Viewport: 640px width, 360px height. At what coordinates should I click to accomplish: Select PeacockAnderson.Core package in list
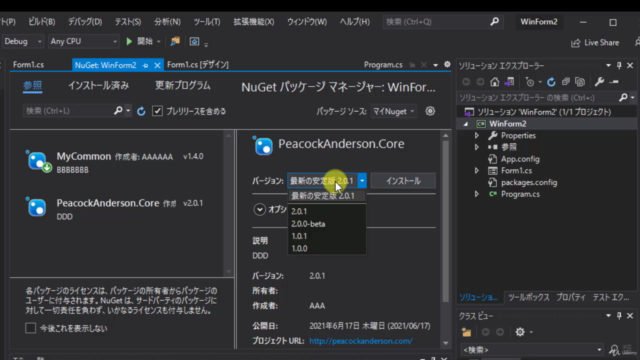click(118, 209)
